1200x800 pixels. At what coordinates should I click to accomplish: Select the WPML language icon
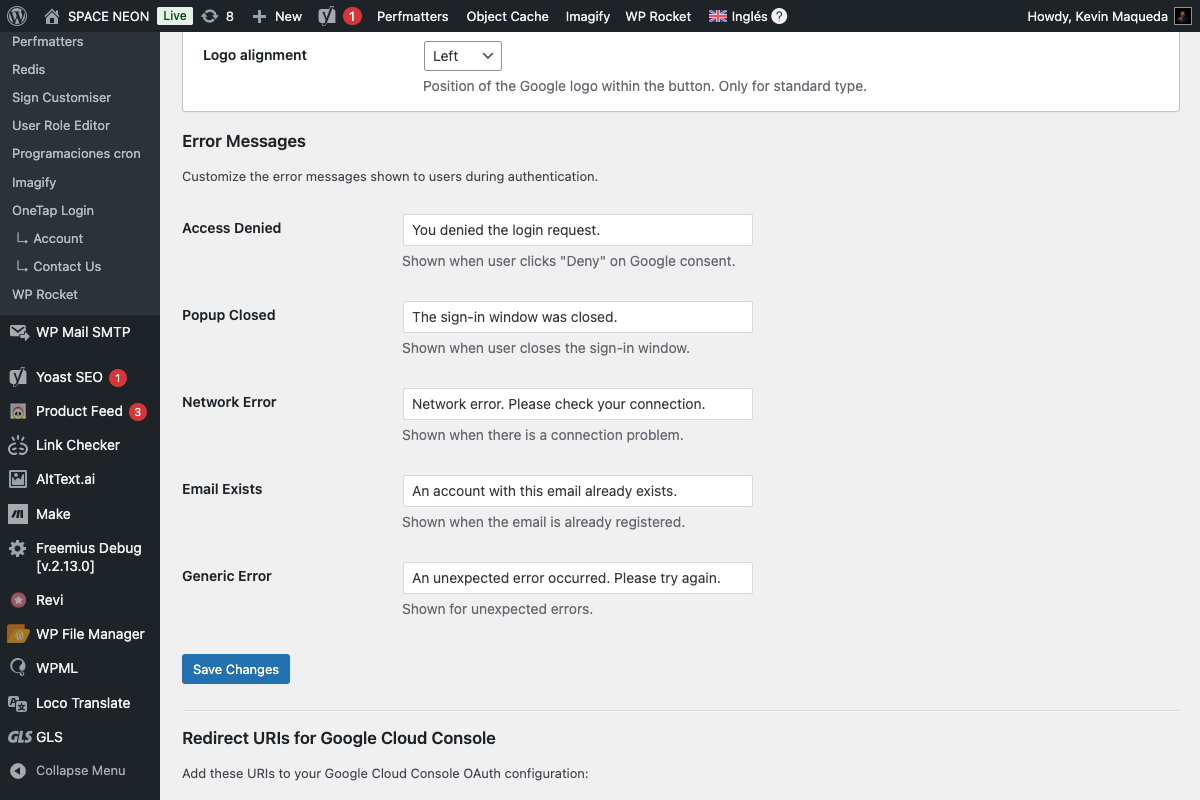click(x=20, y=668)
